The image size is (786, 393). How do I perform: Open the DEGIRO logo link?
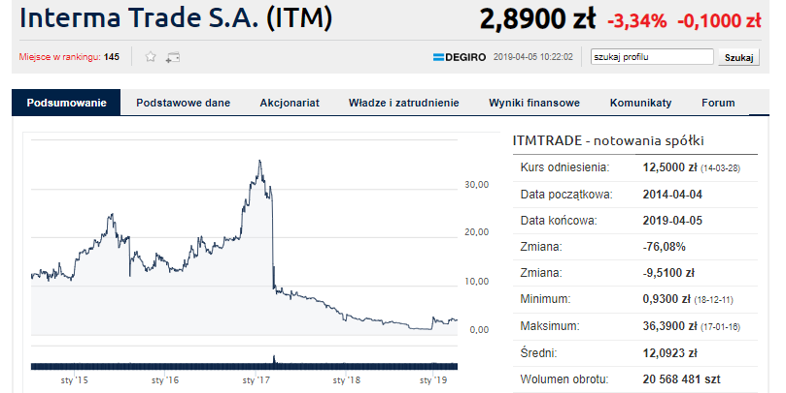(x=459, y=57)
